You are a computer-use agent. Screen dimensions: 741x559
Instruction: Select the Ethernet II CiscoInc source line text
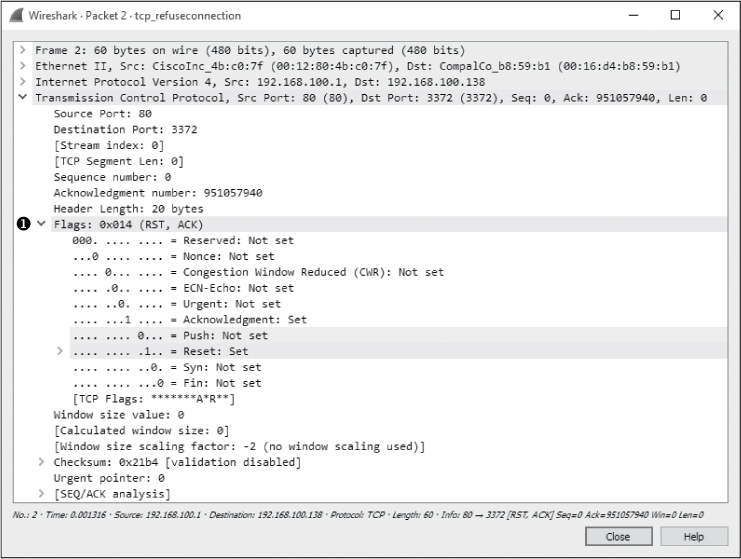(358, 66)
